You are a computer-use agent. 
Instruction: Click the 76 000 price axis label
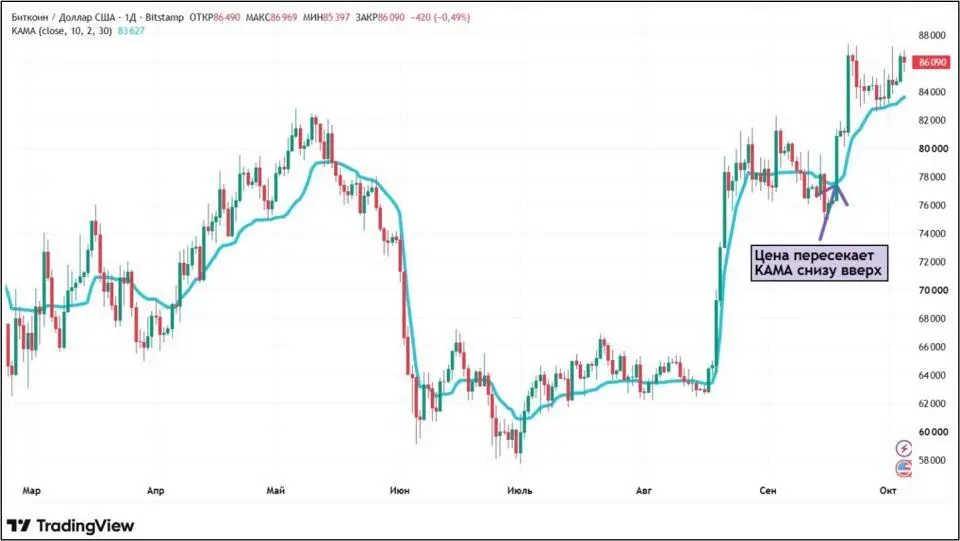(x=932, y=205)
